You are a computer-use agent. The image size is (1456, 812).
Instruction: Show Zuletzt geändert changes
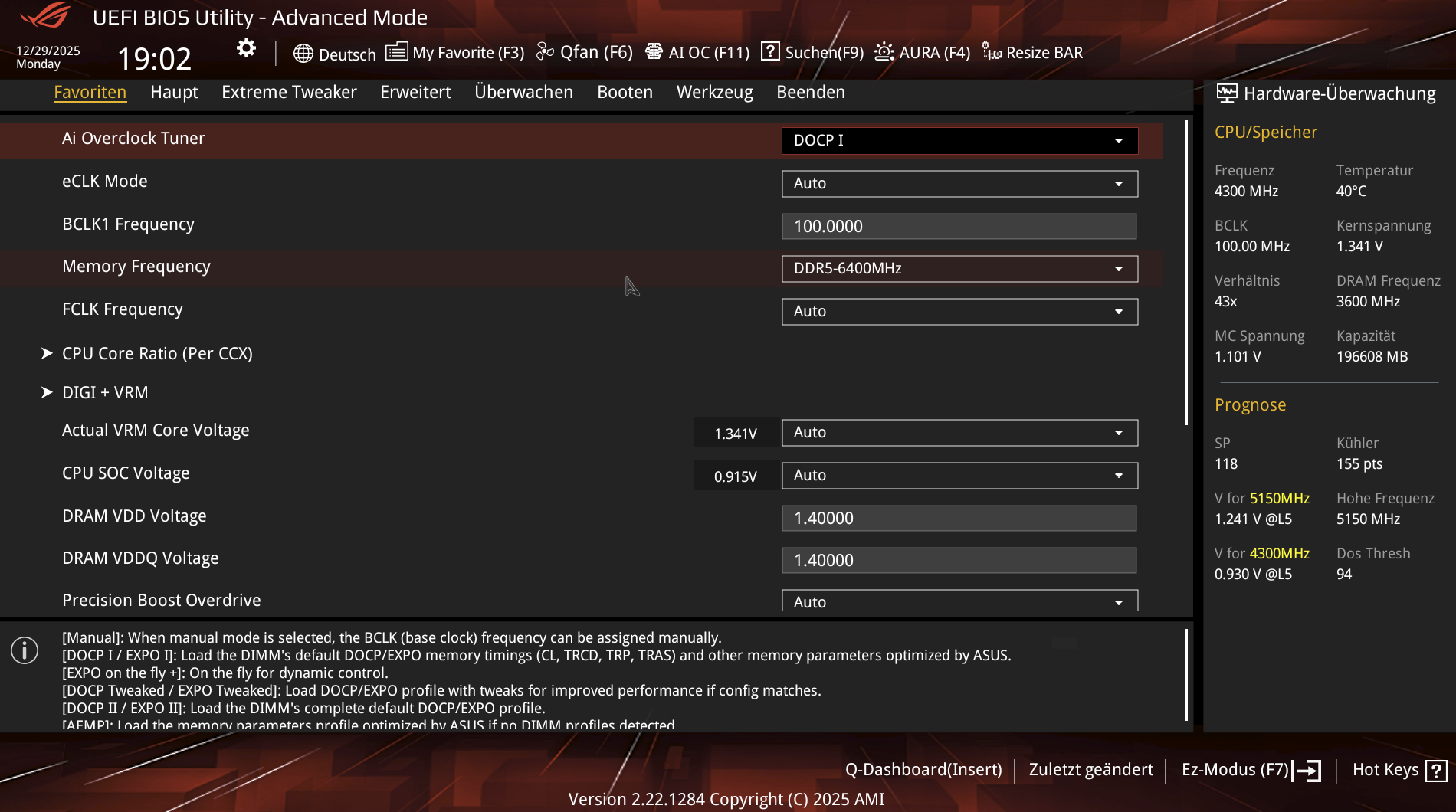[1090, 770]
